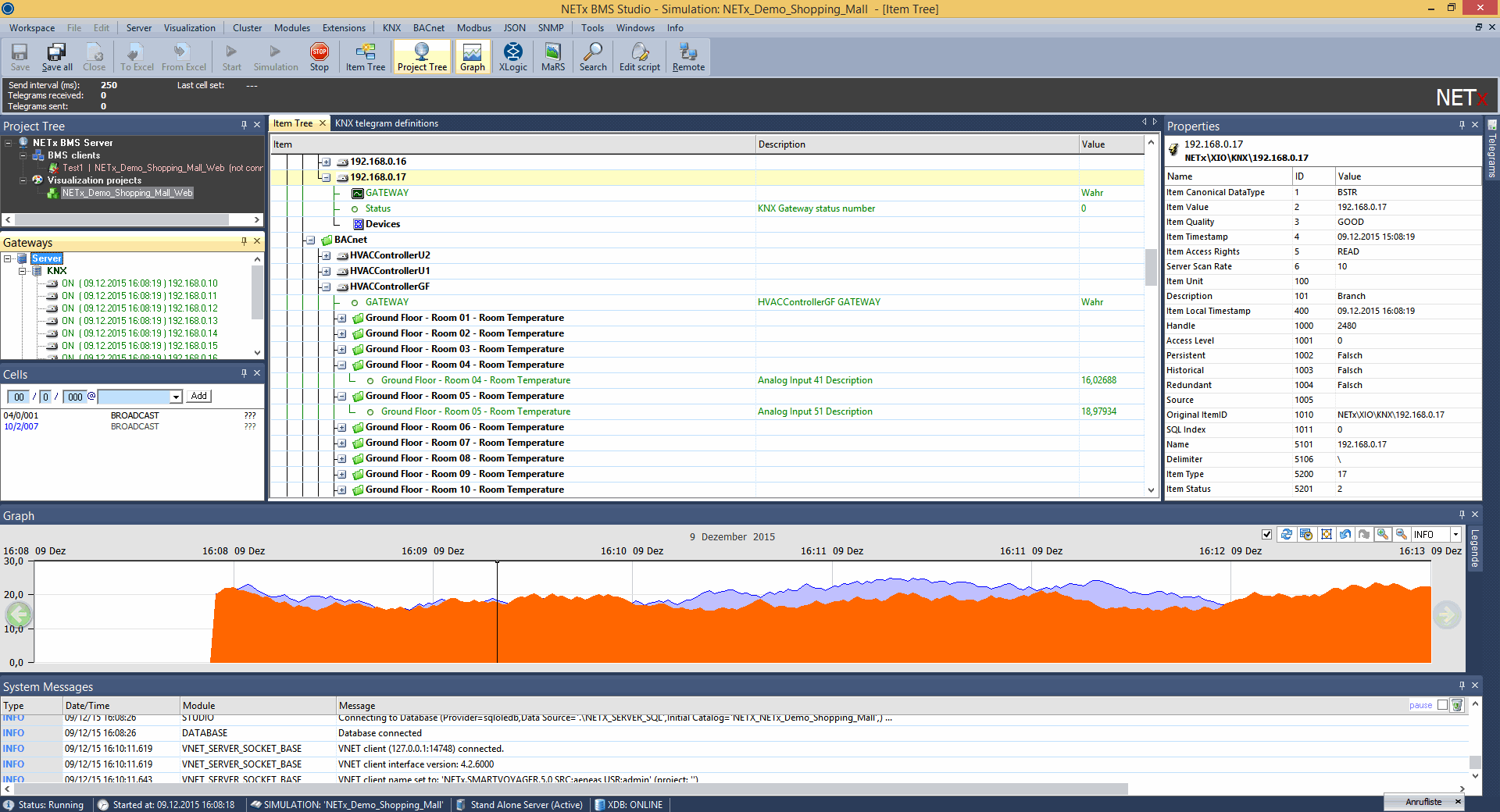Select Devices under 192.168.0.17
Screen dimensions: 1500x812
[383, 224]
